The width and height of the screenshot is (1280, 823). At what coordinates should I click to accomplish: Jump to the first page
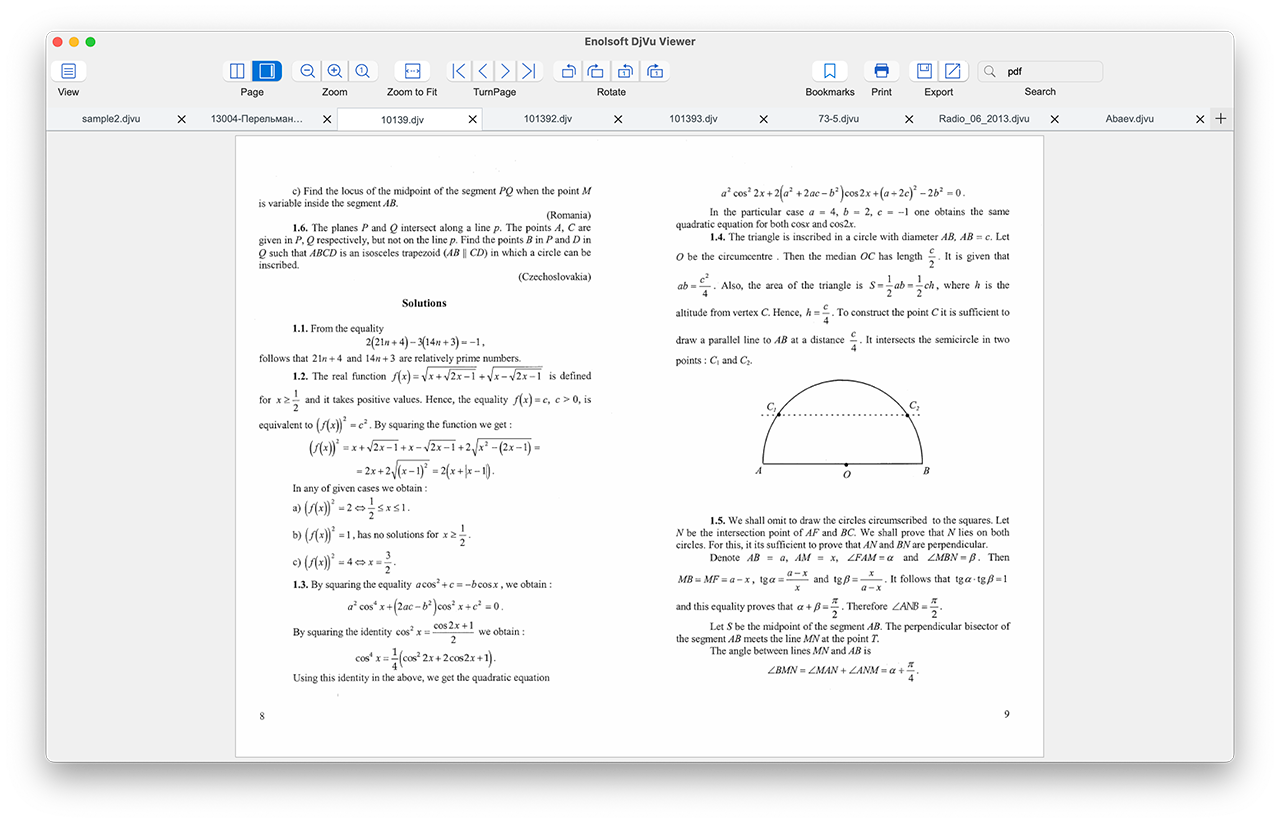[x=459, y=71]
